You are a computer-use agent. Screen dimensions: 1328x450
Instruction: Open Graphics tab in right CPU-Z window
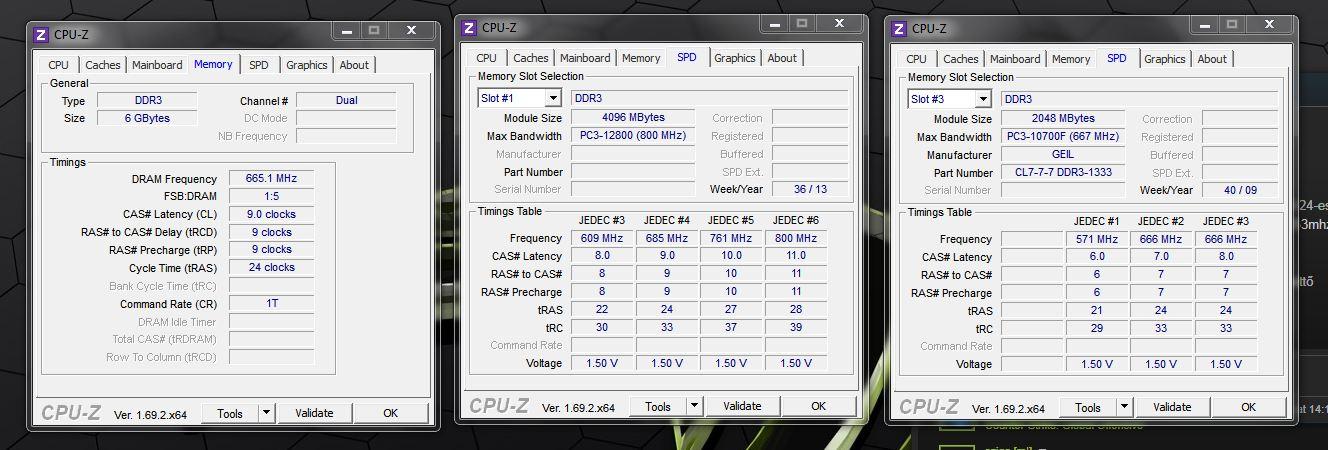(x=1164, y=59)
